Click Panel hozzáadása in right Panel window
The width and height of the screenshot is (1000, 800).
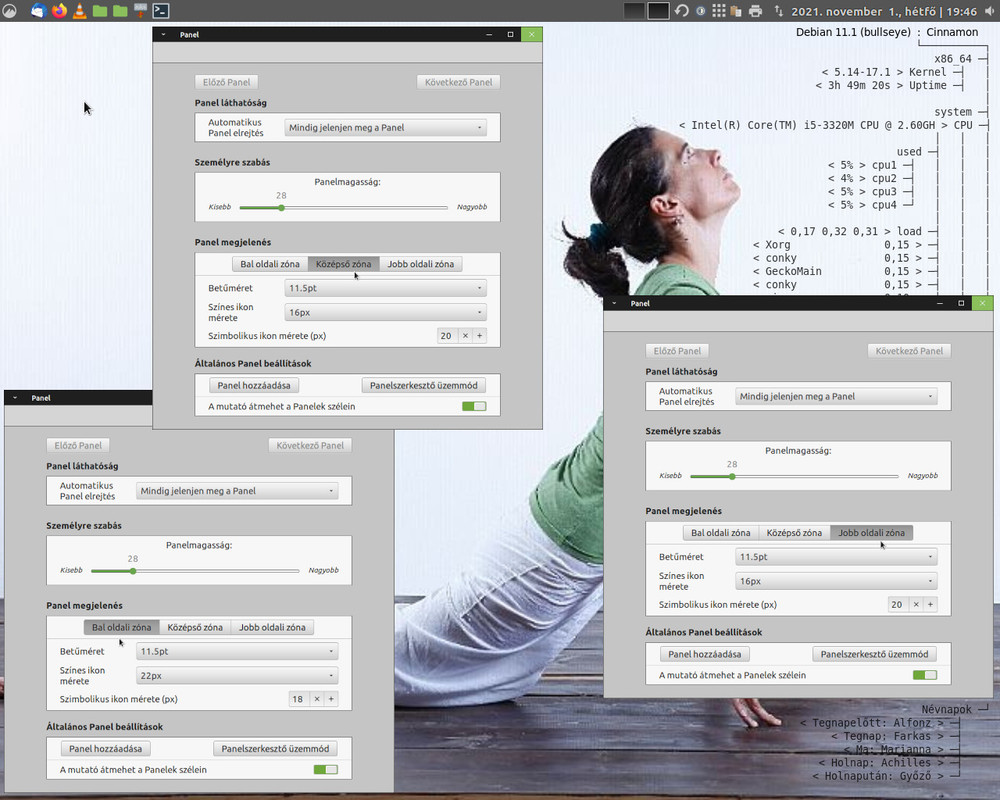point(705,654)
